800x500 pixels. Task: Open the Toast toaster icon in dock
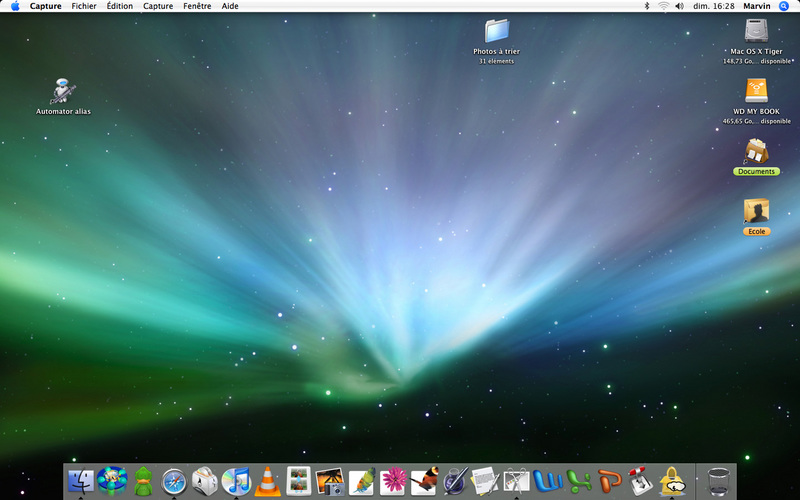(x=205, y=481)
